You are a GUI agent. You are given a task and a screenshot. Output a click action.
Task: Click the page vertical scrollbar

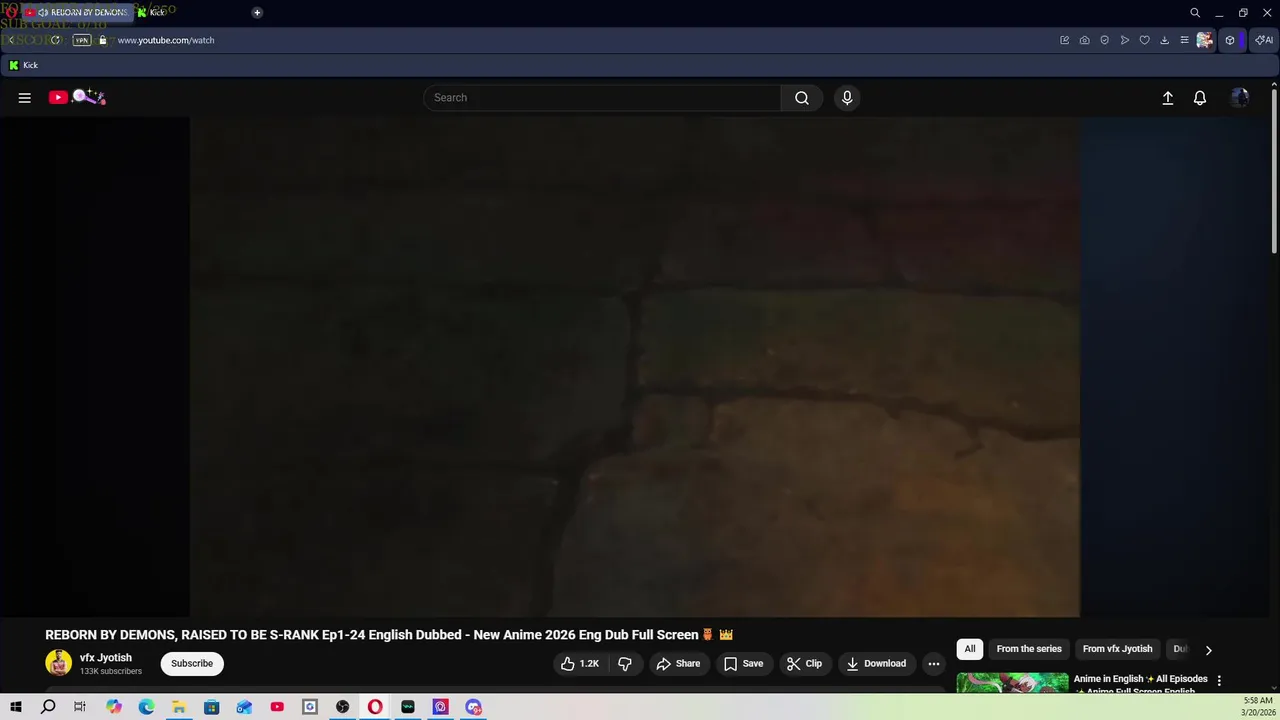click(x=1274, y=172)
